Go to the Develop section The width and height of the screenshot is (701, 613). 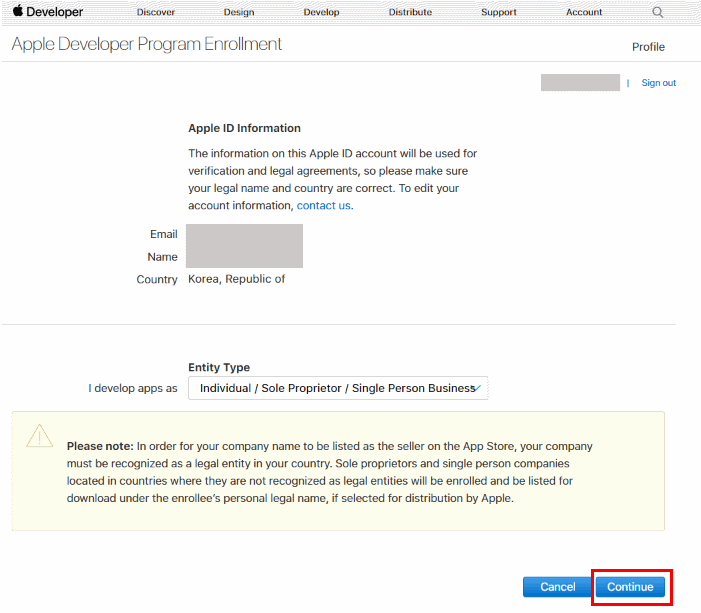(x=321, y=12)
